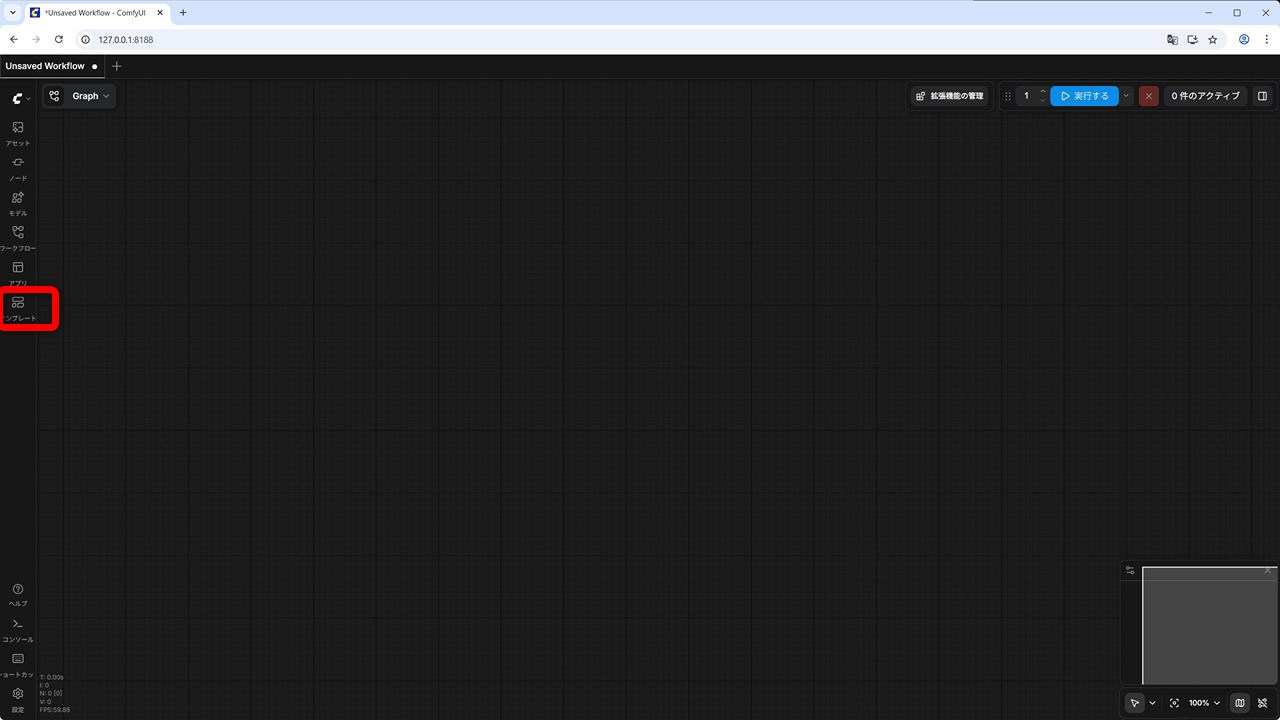Open the テンプレート (Templates) sidebar icon

(x=18, y=307)
